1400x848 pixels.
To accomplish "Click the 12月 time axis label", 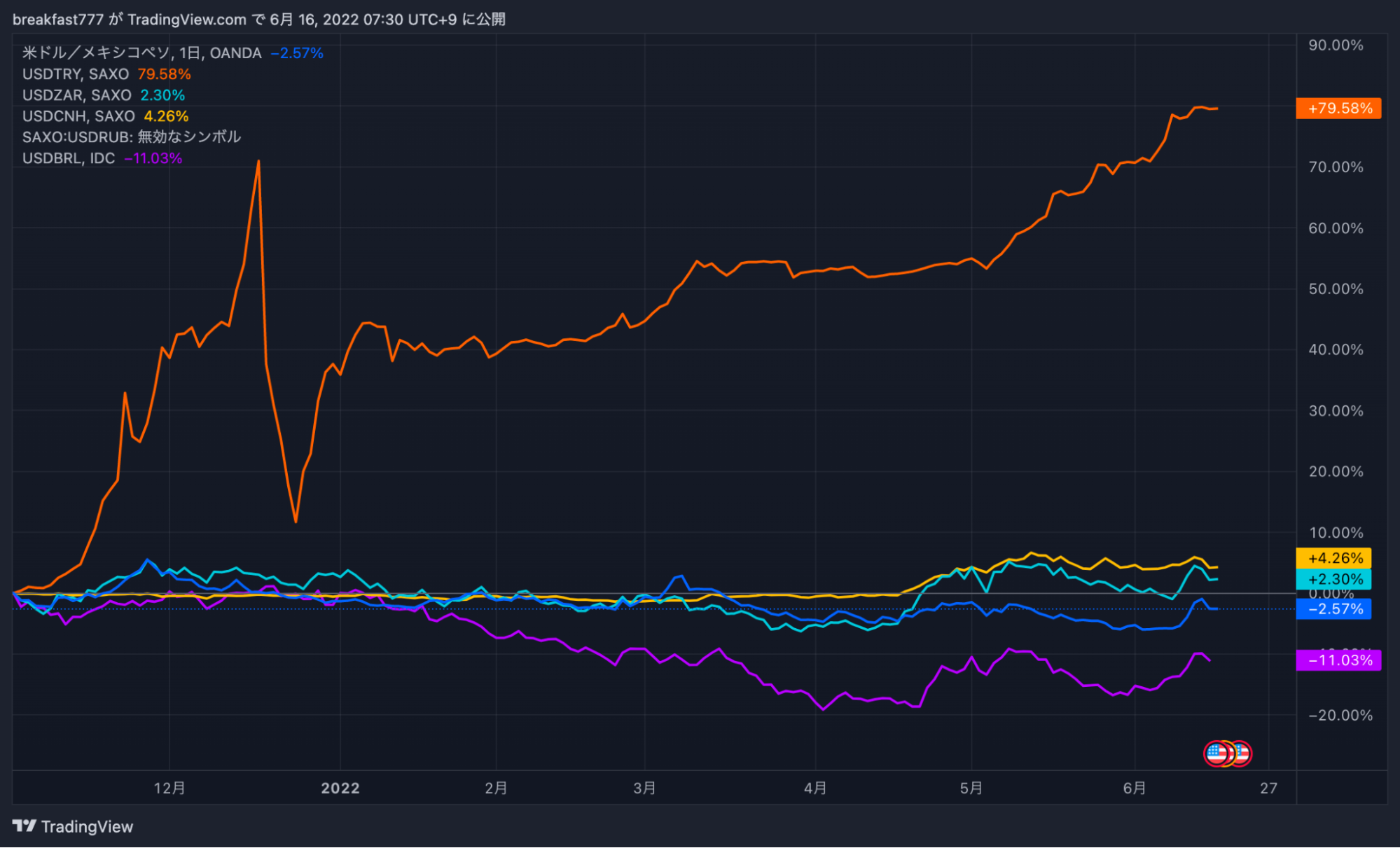I will click(x=169, y=788).
